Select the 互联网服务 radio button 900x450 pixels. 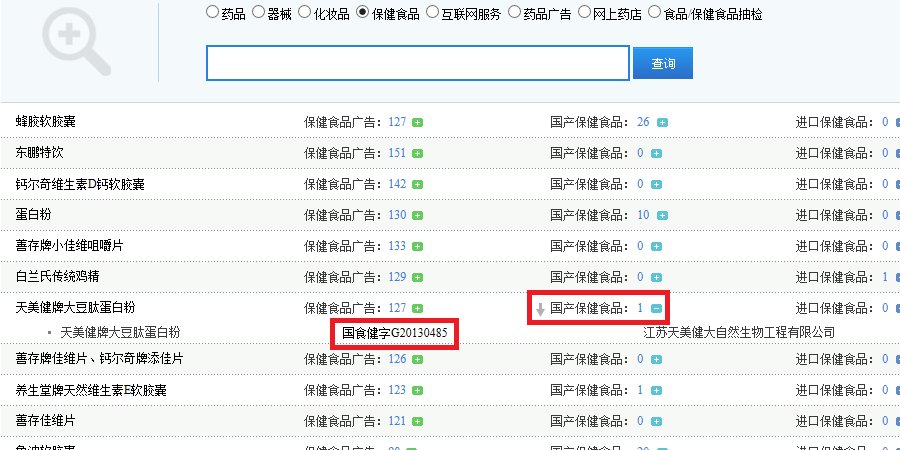point(432,13)
